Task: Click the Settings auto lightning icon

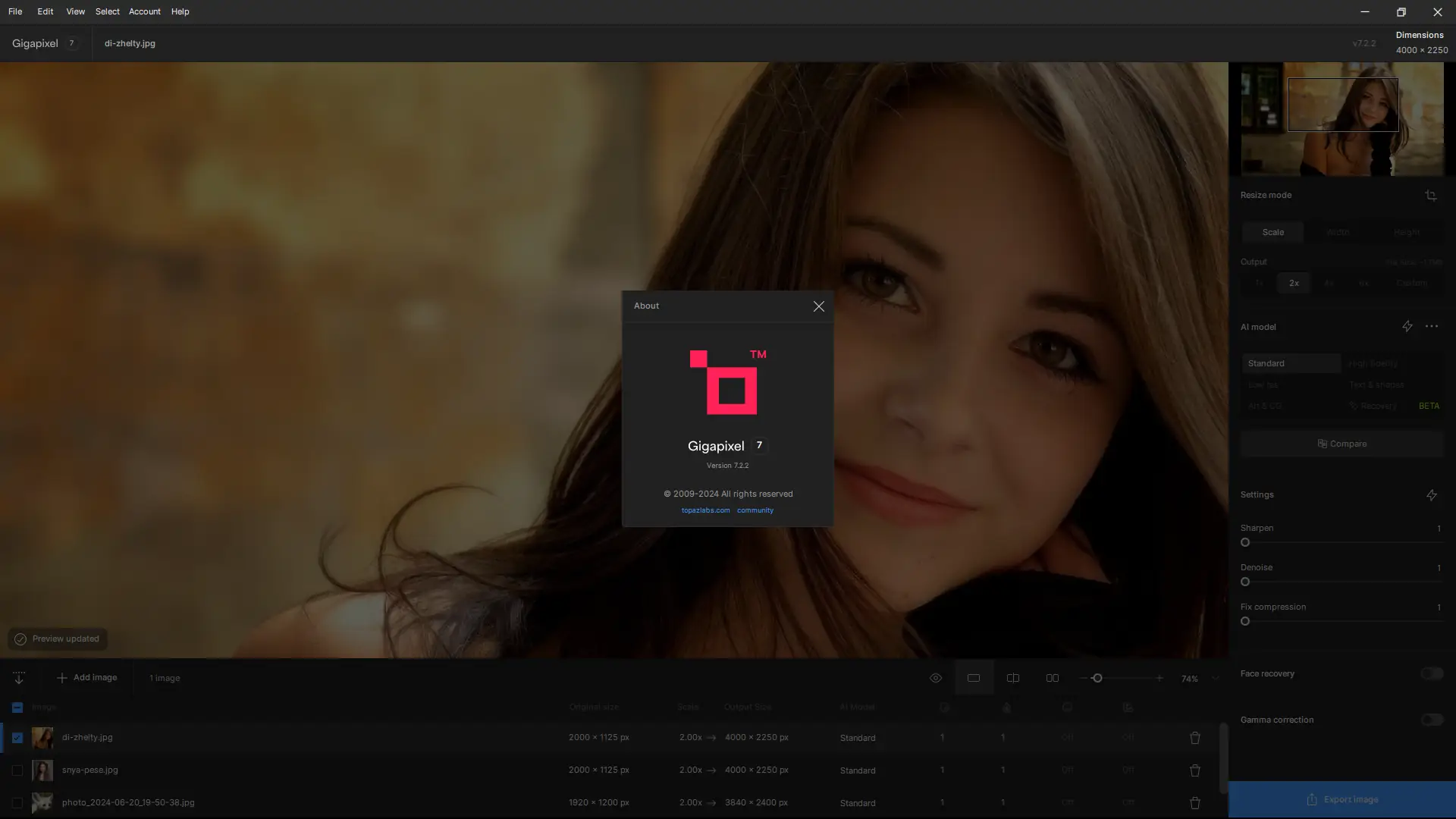Action: tap(1431, 495)
